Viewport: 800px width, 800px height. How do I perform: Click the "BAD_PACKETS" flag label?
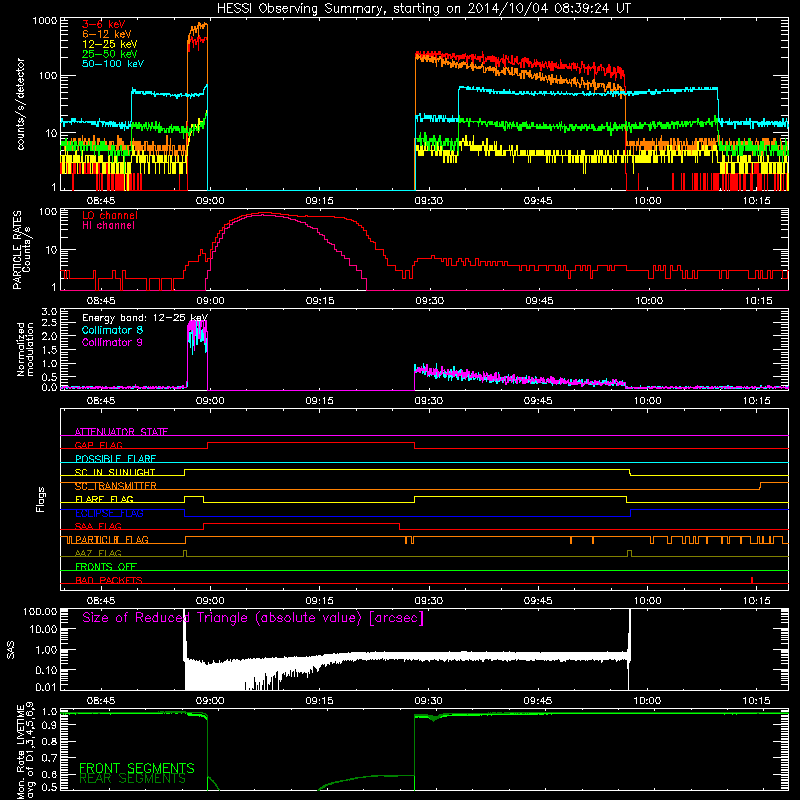click(109, 580)
